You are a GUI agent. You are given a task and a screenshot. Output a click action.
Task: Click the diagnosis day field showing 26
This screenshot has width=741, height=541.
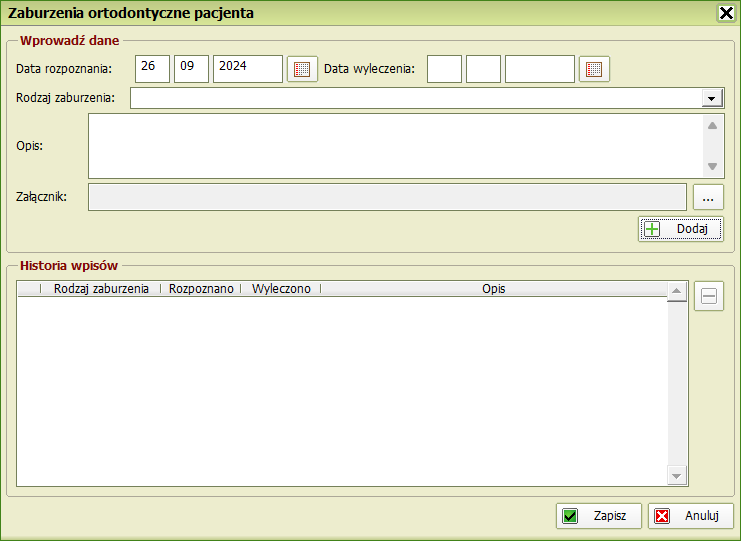pyautogui.click(x=152, y=69)
